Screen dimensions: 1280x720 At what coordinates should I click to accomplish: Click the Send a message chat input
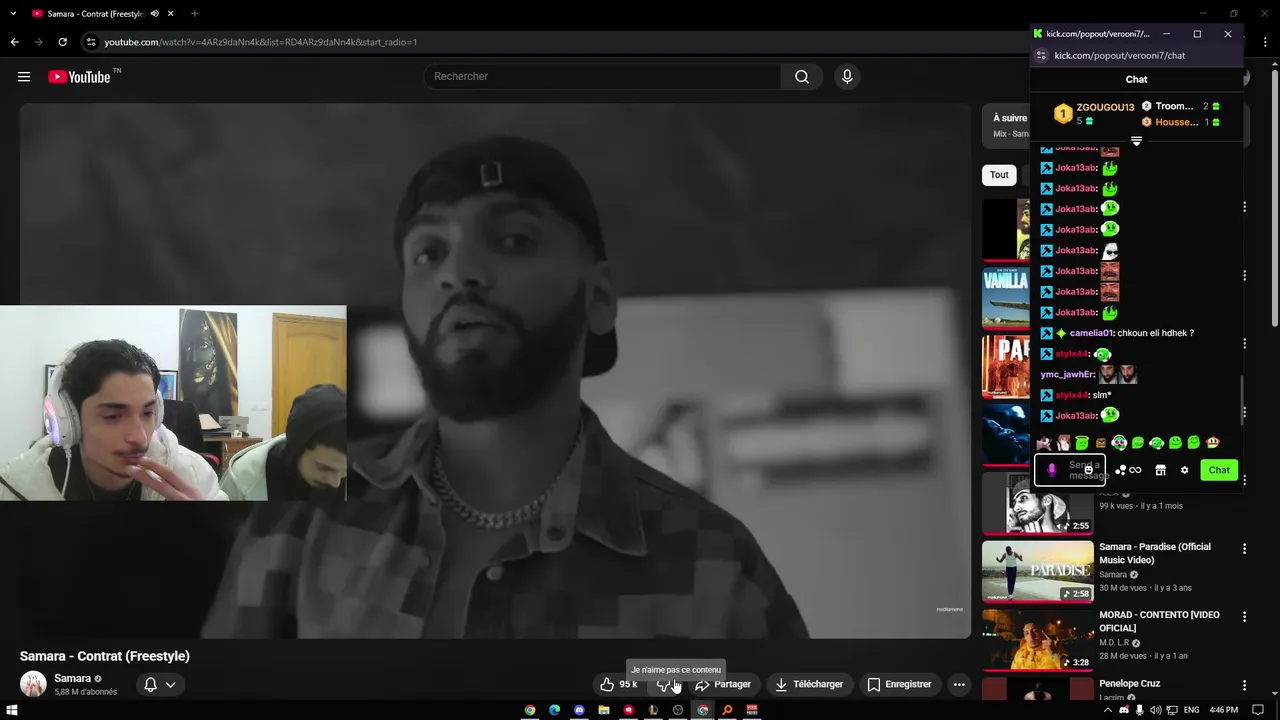click(x=1069, y=470)
